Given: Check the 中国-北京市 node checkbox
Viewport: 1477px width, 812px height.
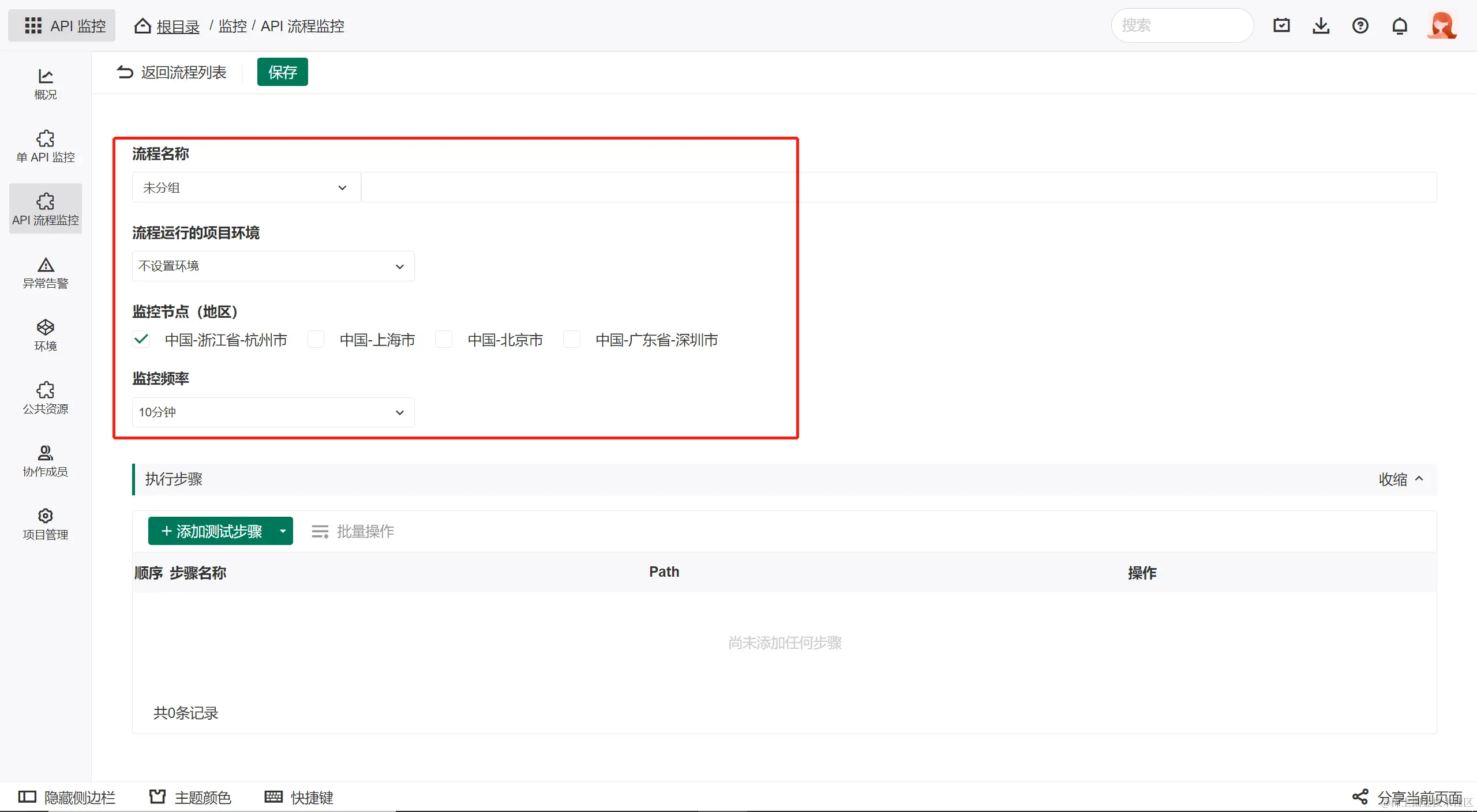Looking at the screenshot, I should (x=444, y=339).
